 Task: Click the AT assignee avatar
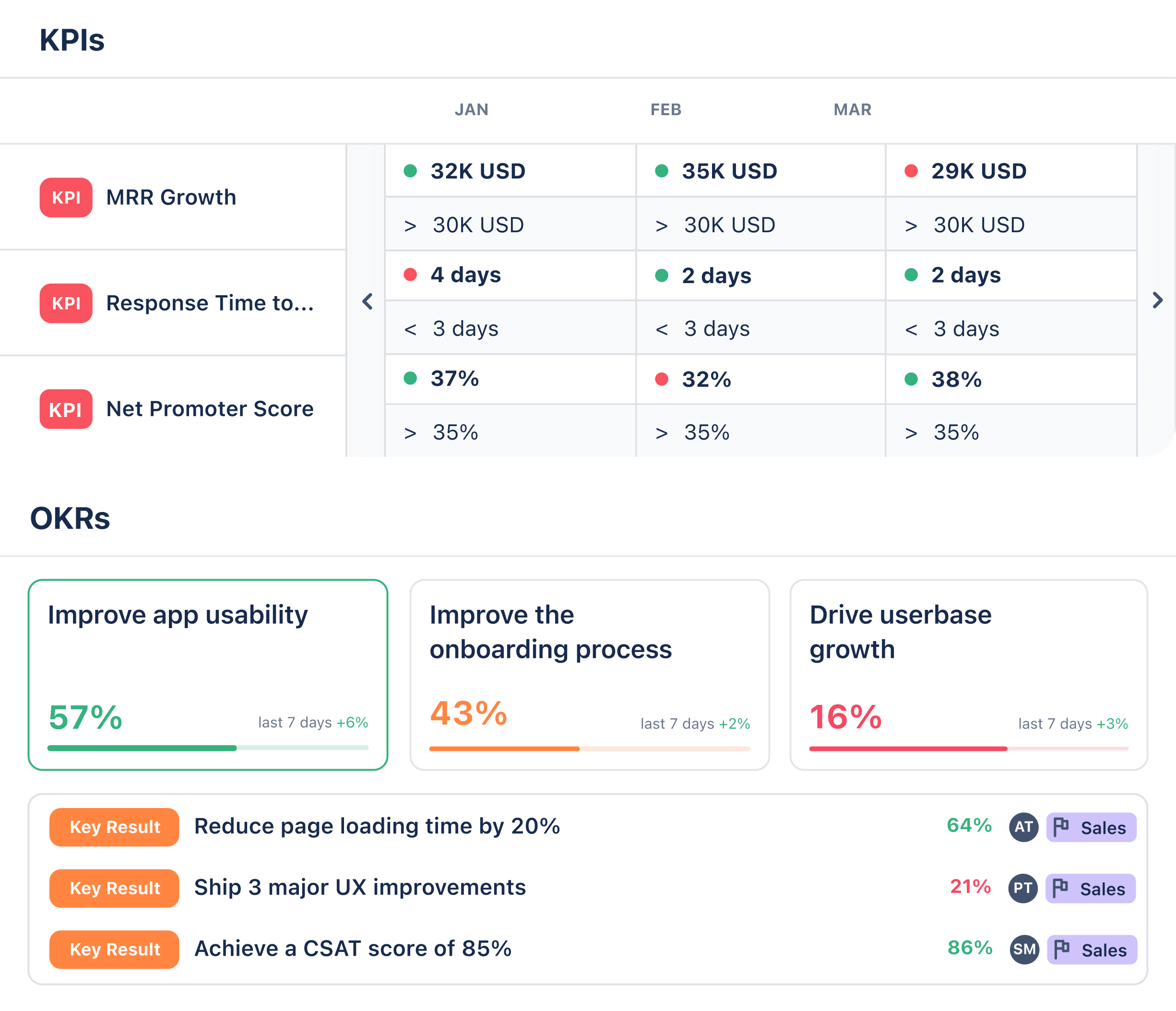tap(1023, 827)
